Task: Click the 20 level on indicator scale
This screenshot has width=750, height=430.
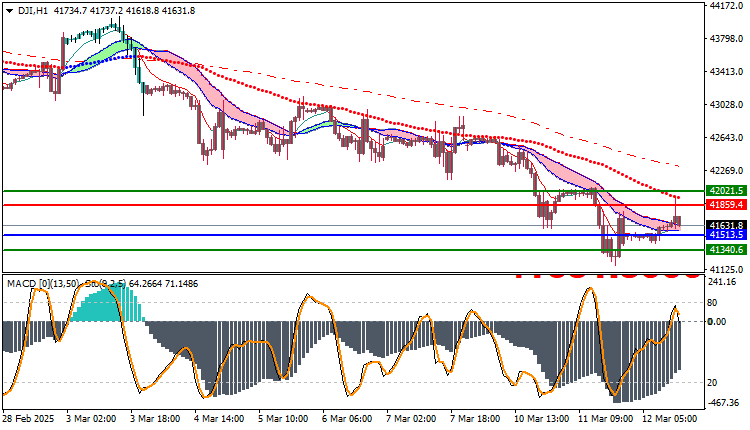Action: 712,383
